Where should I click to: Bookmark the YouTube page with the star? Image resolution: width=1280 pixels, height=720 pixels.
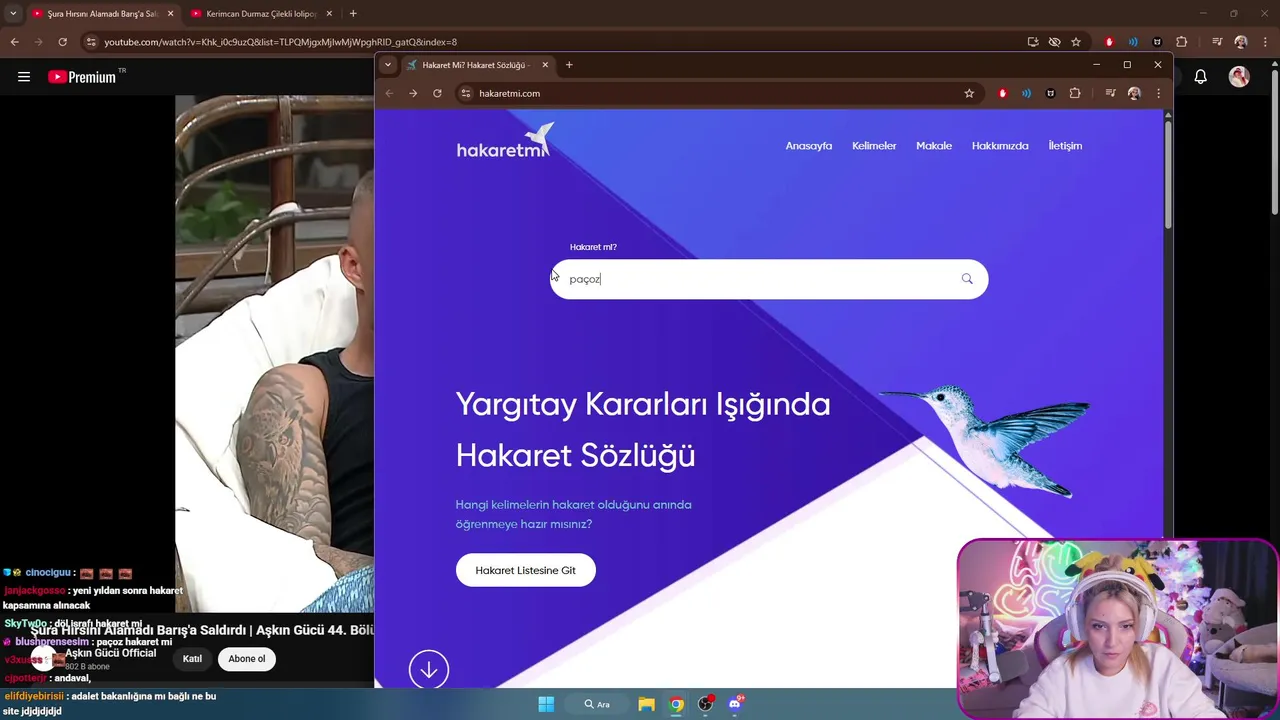coord(1076,42)
